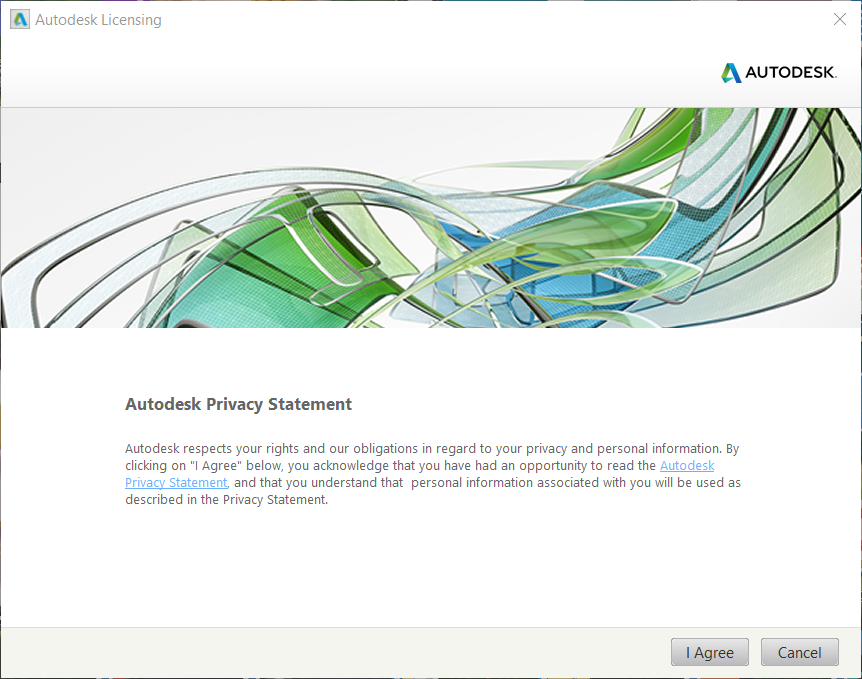The image size is (862, 679).
Task: Click the Autodesk app icon in title bar
Action: pyautogui.click(x=20, y=20)
